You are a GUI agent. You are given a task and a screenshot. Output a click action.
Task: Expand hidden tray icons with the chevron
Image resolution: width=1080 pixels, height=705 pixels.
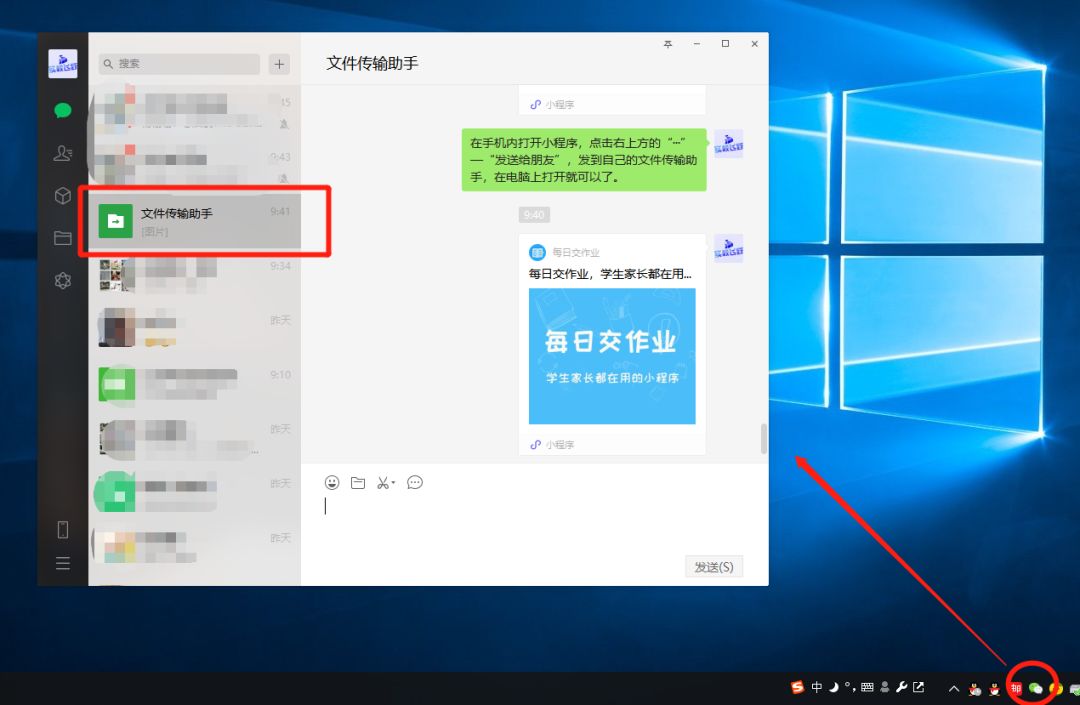(953, 687)
